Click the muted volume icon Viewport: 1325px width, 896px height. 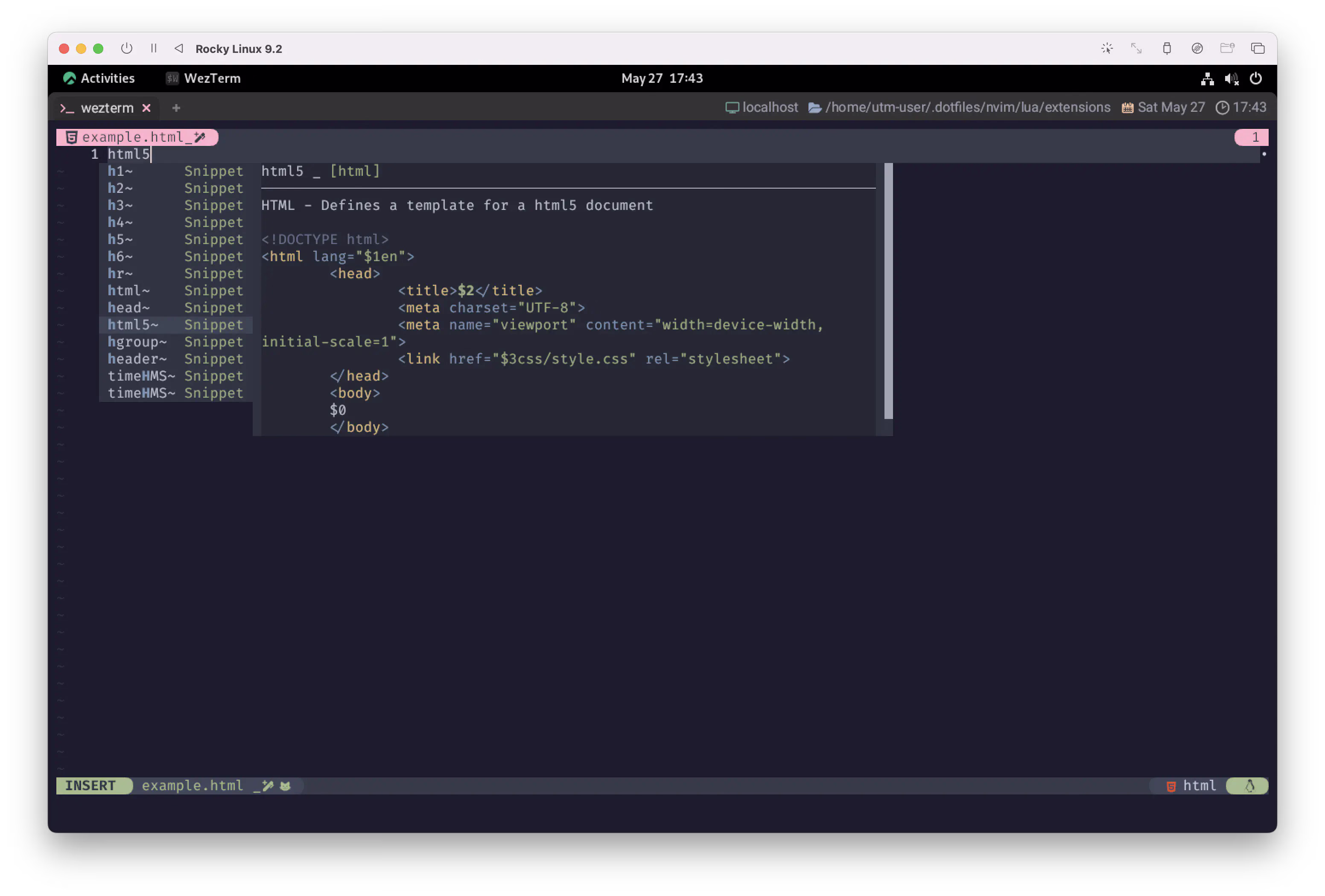(x=1231, y=79)
